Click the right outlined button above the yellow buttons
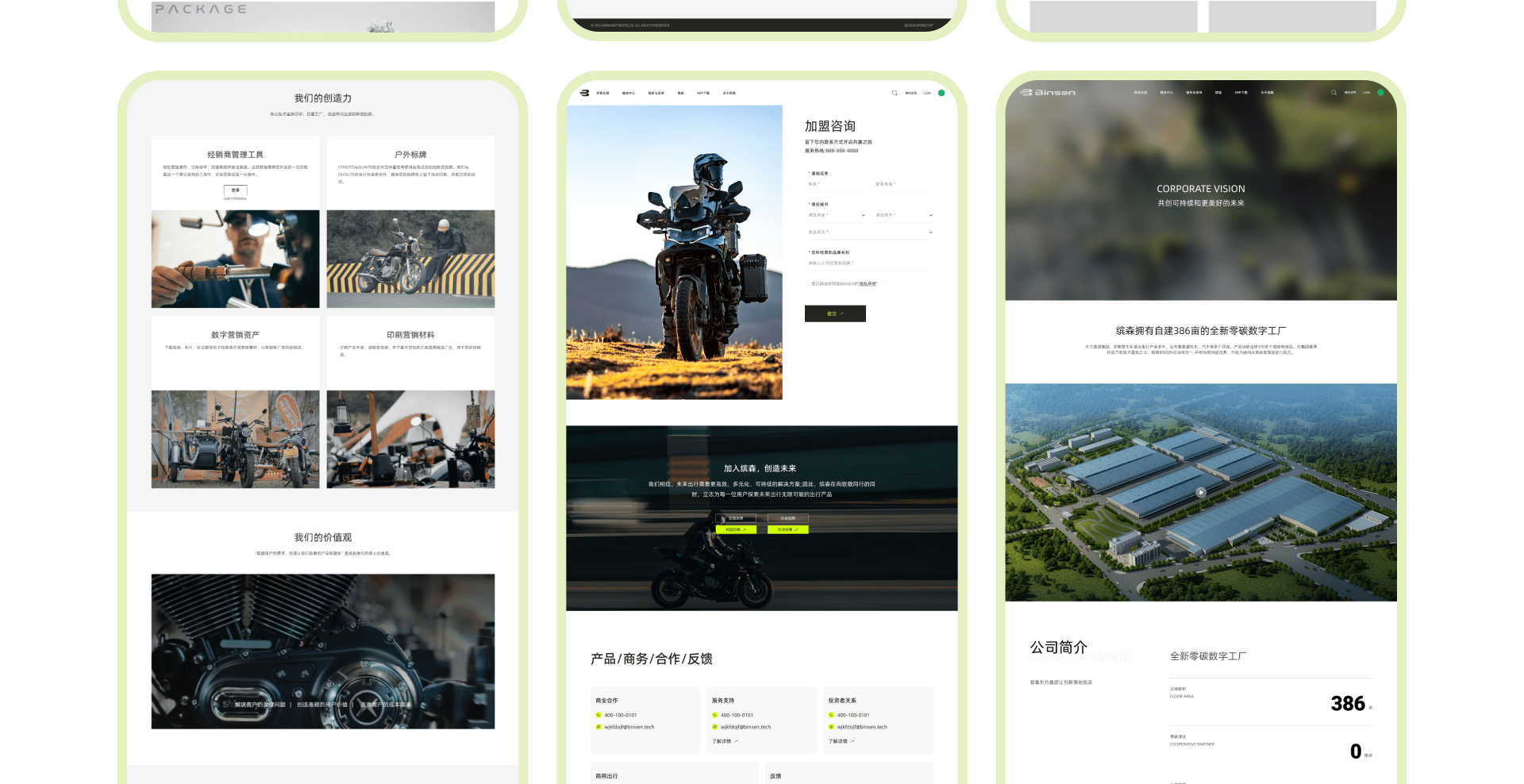 point(787,518)
